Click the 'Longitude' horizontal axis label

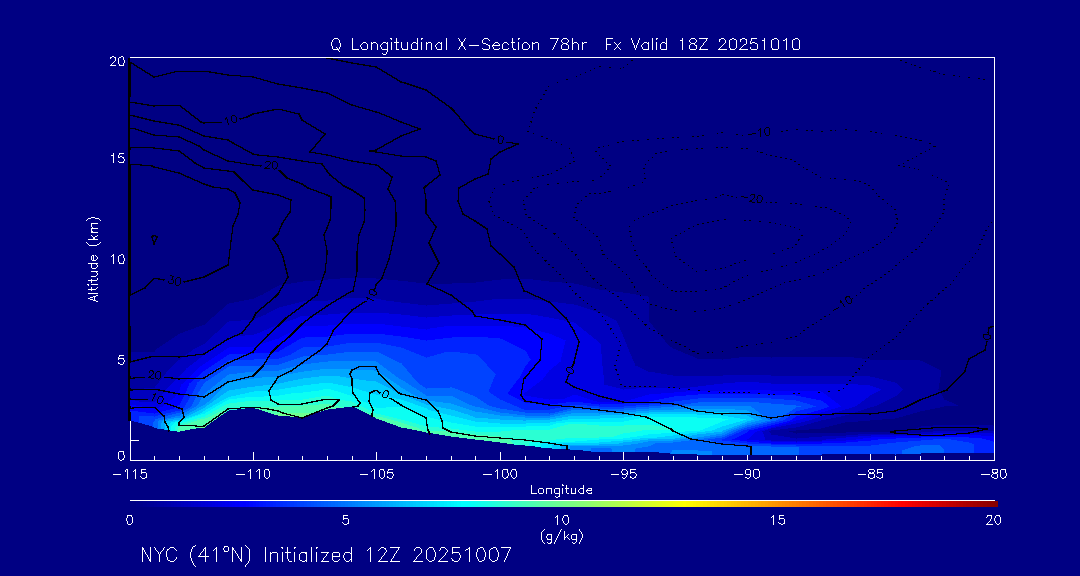pyautogui.click(x=561, y=490)
